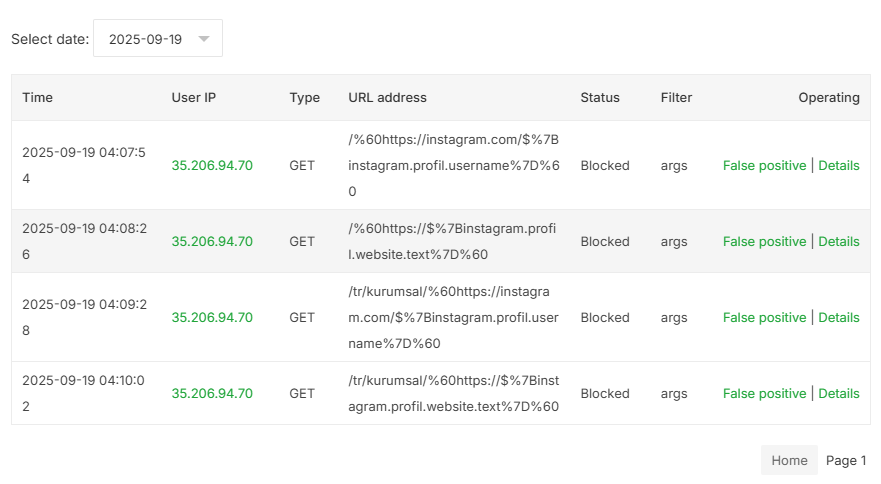Image resolution: width=881 pixels, height=484 pixels.
Task: Mark the 04:10:02 log entry as False positive
Action: pos(764,393)
